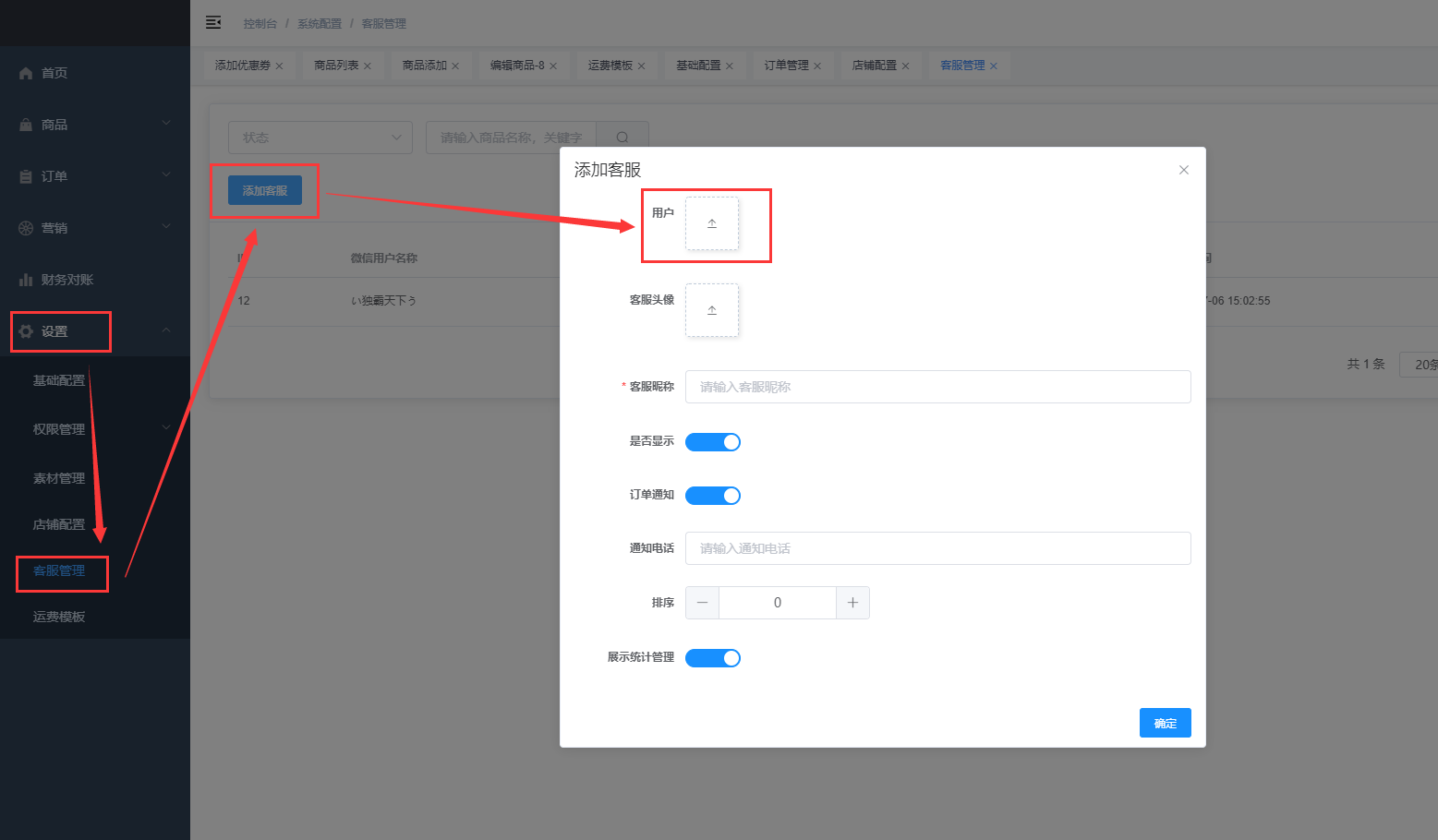Click the table cell い独霸天下う
The width and height of the screenshot is (1438, 840).
[x=383, y=301]
